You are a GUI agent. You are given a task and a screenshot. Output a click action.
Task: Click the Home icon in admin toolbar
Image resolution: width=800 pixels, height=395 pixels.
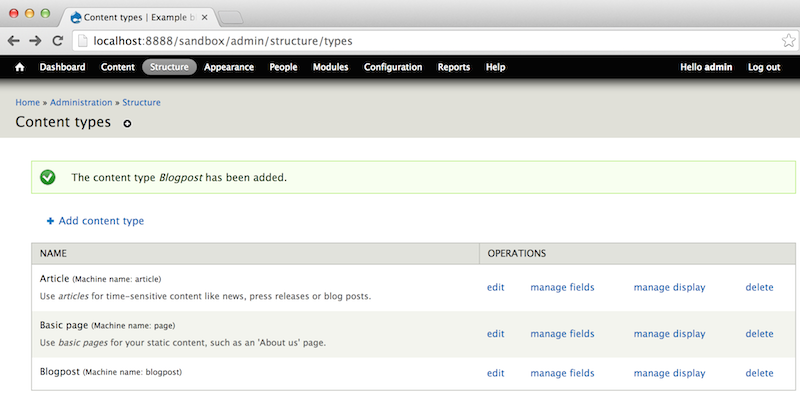click(19, 67)
